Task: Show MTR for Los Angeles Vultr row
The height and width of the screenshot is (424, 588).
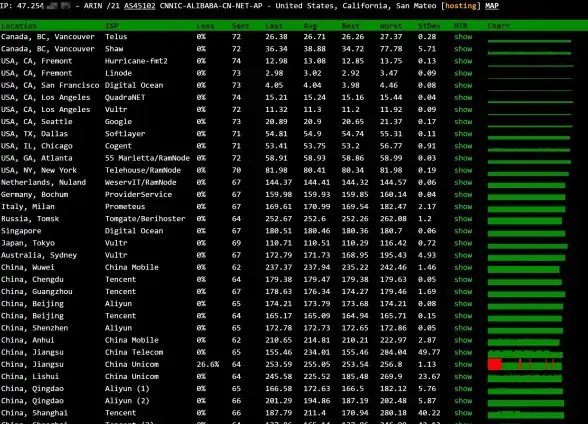Action: [x=463, y=109]
